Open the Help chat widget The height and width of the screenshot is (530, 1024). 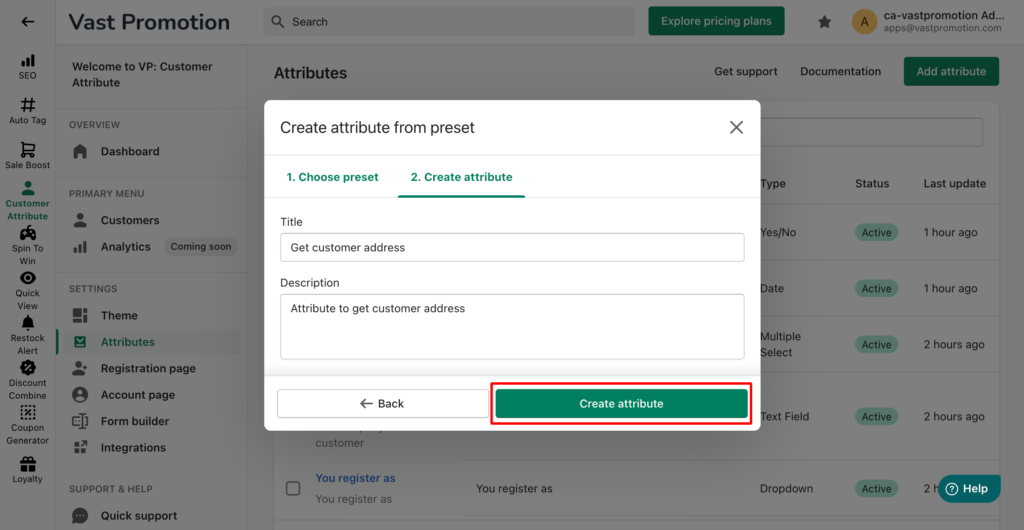[x=969, y=488]
